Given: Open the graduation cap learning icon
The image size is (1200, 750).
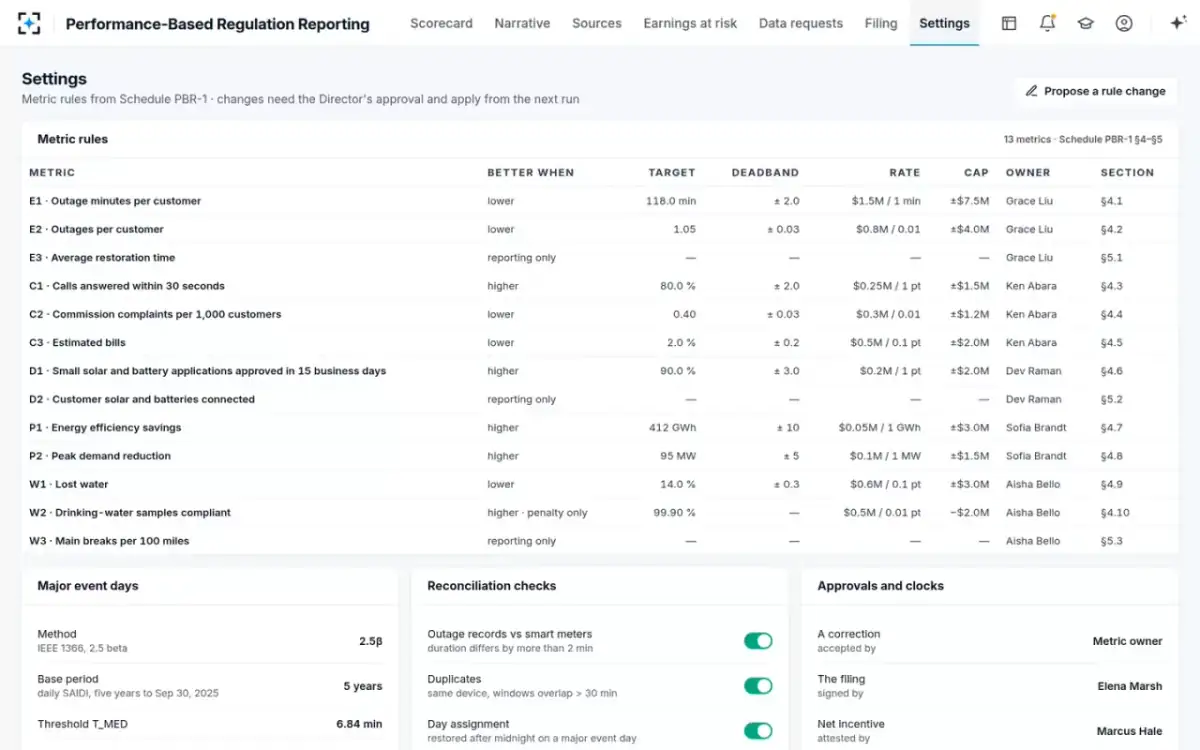Looking at the screenshot, I should click(x=1085, y=23).
